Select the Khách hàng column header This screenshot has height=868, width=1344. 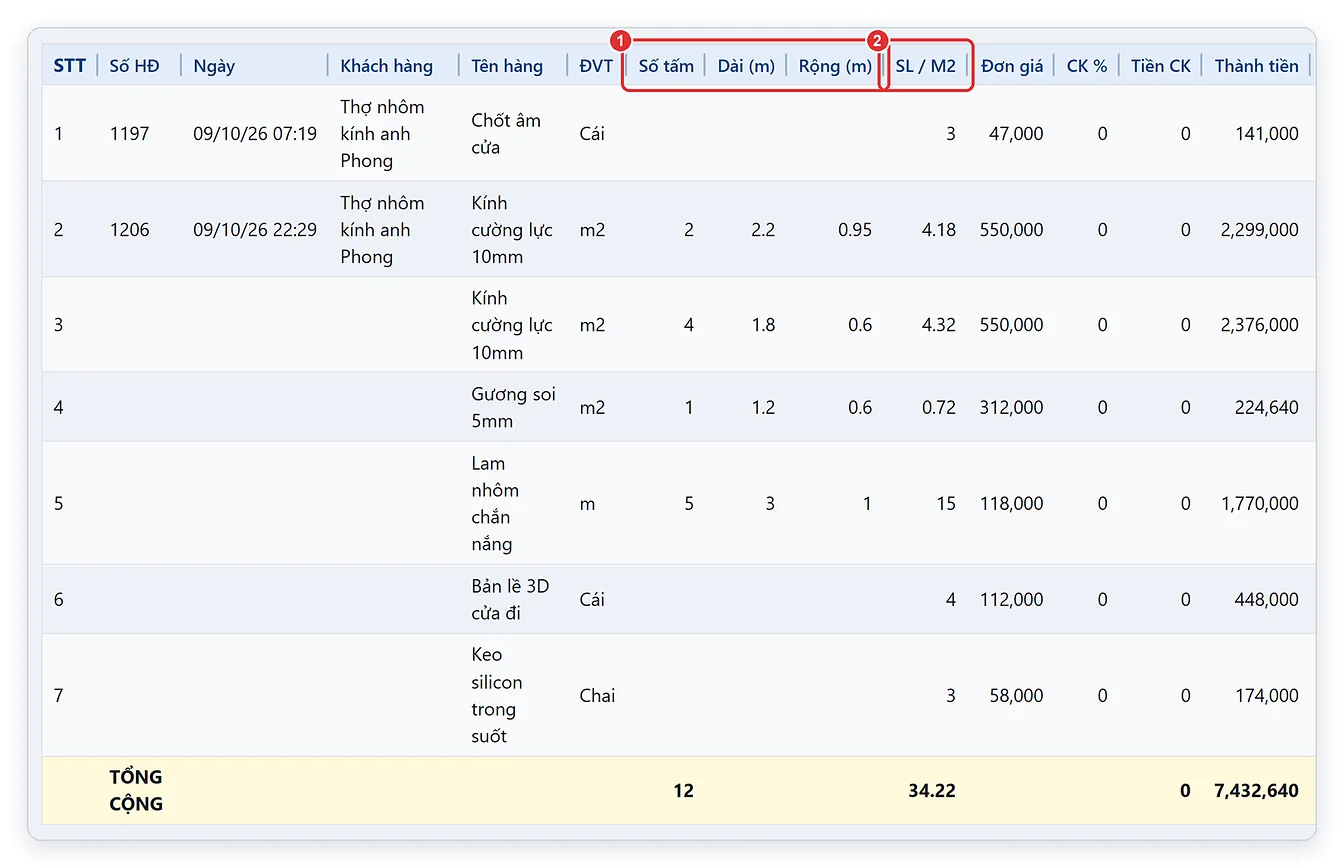point(386,66)
